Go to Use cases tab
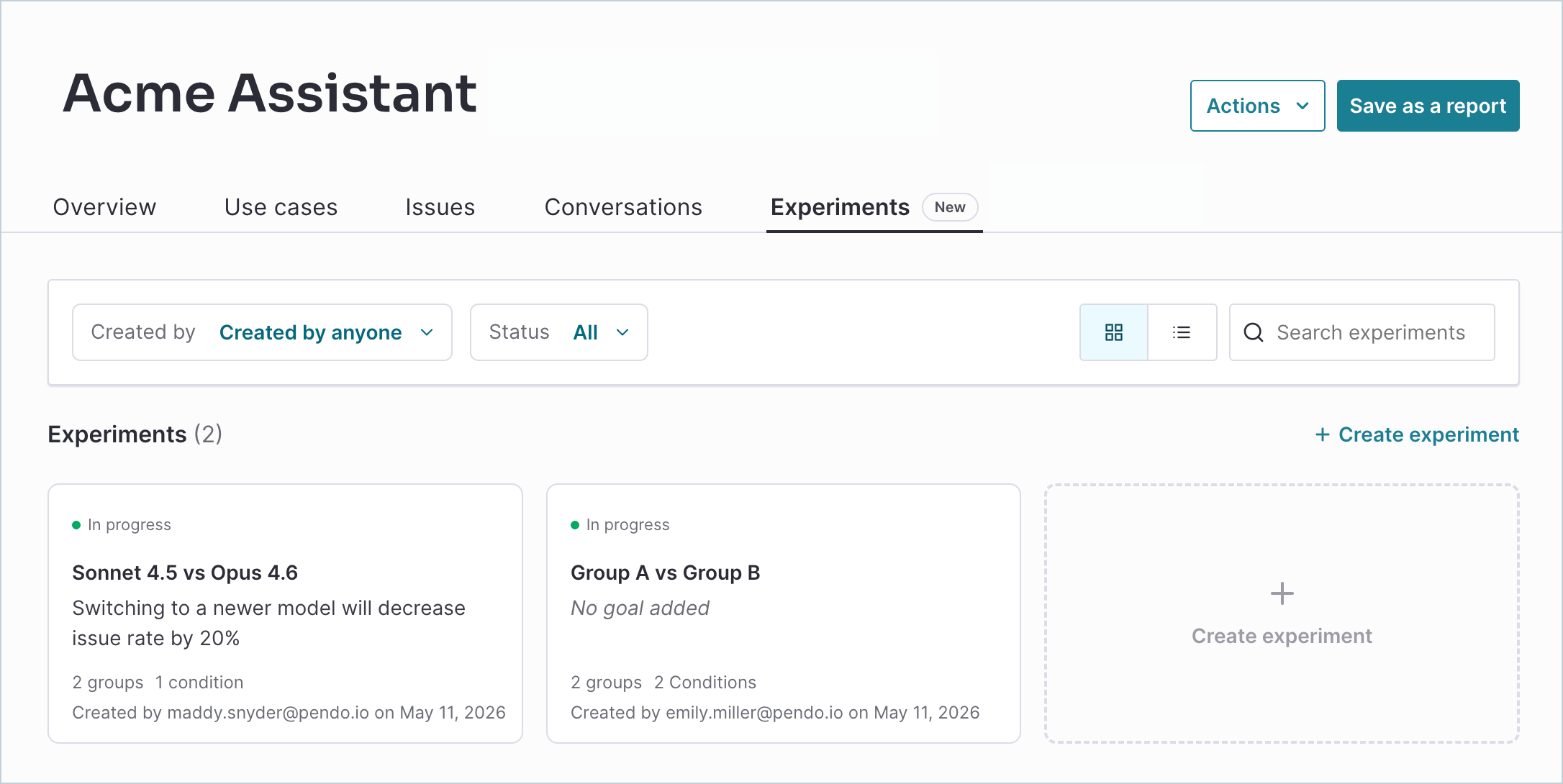 point(281,207)
